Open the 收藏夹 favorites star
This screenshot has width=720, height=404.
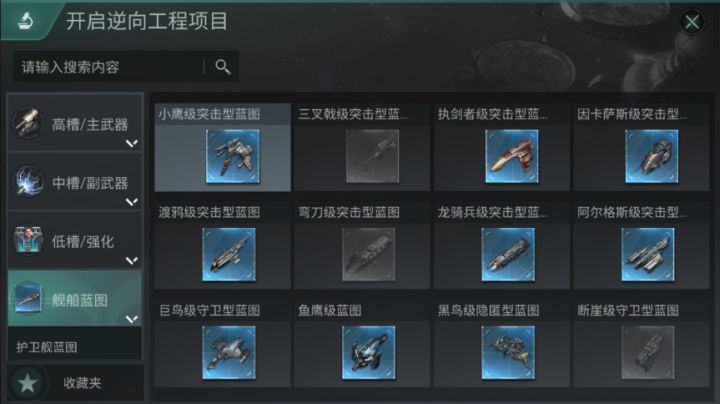point(27,382)
